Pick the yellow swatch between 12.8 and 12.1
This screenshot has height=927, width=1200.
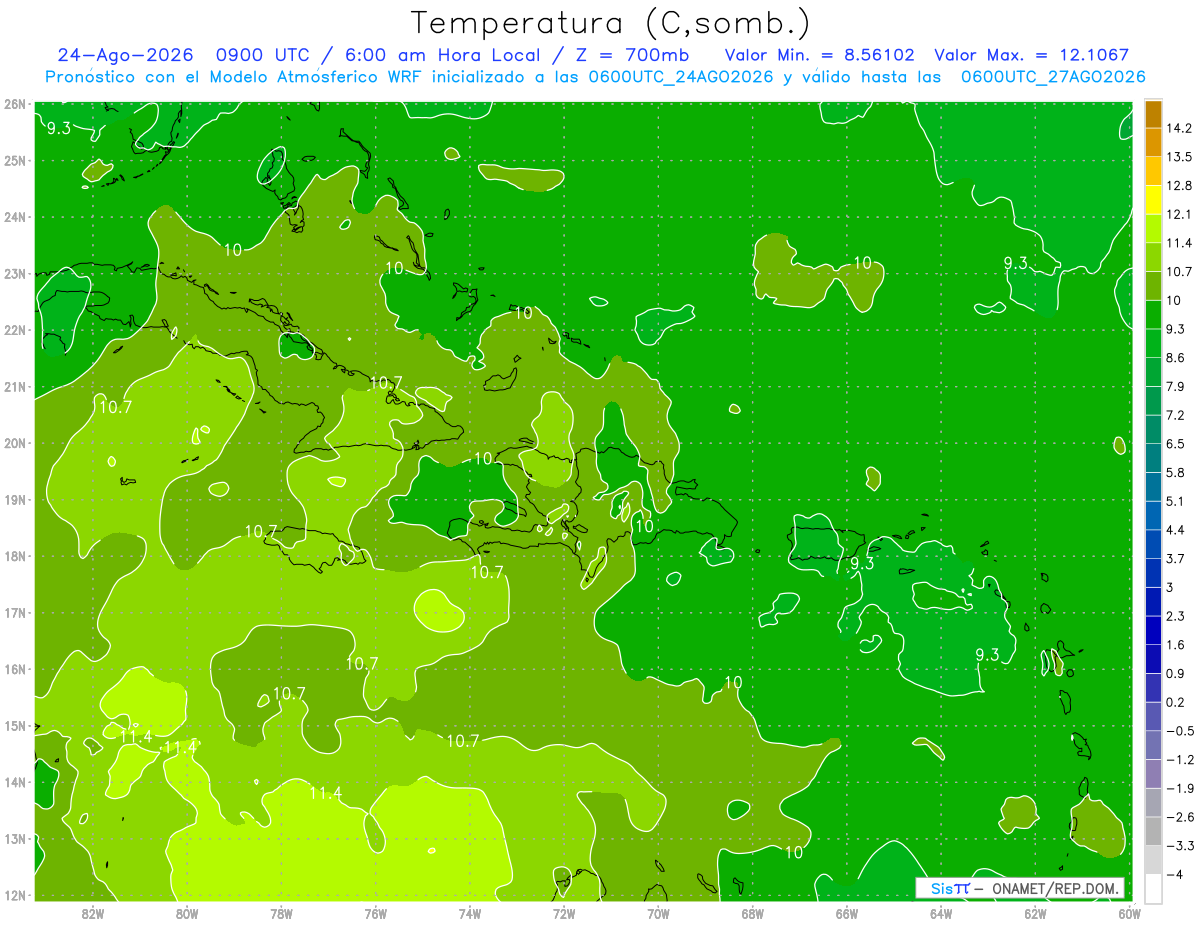(x=1153, y=200)
